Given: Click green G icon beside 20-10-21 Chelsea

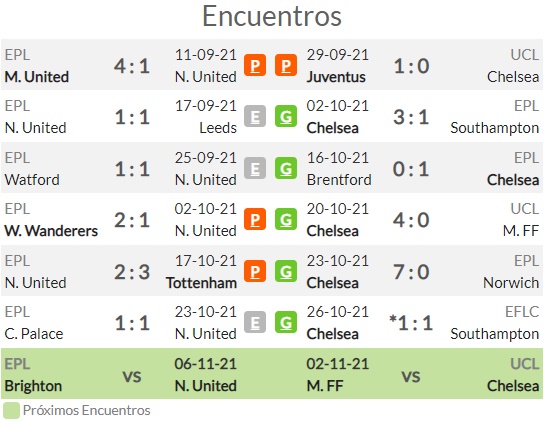Looking at the screenshot, I should point(286,219).
